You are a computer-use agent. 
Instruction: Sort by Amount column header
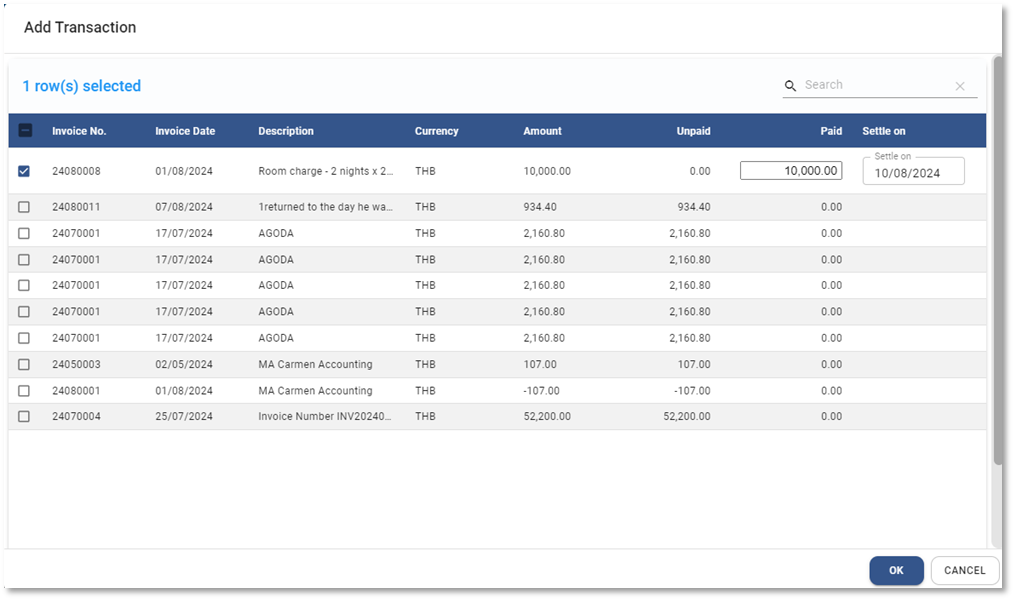pos(542,131)
